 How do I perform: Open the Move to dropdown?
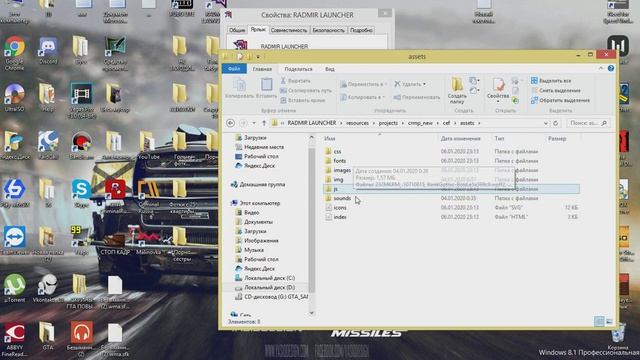point(364,84)
